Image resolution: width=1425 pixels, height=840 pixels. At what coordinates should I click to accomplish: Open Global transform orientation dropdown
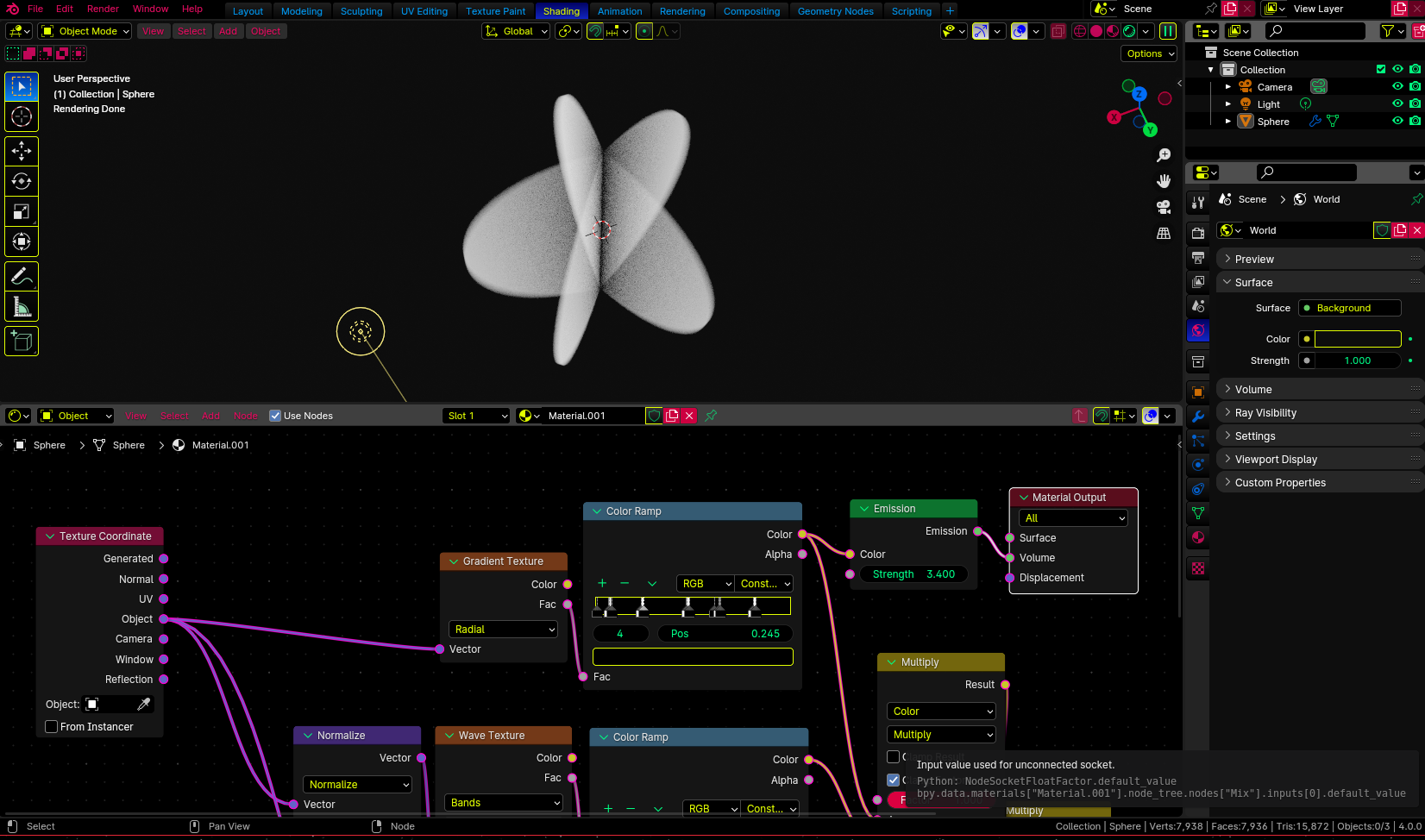click(x=516, y=31)
